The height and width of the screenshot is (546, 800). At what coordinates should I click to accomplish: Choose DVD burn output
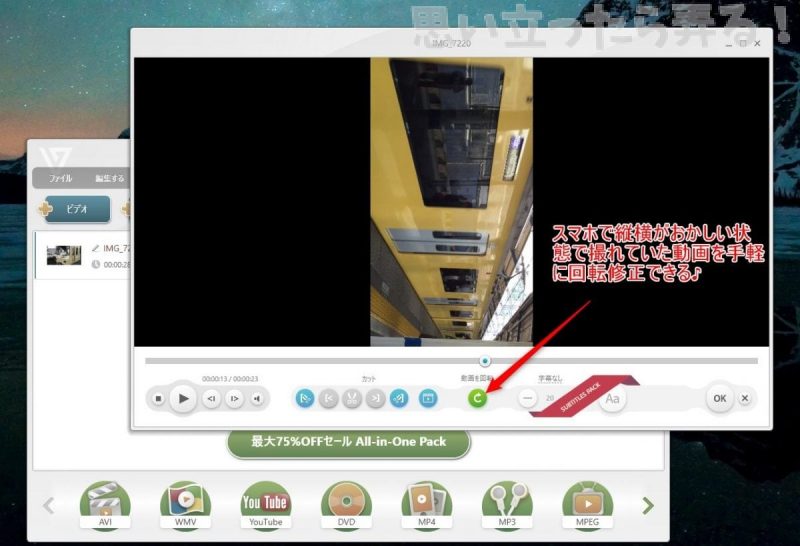[x=346, y=505]
